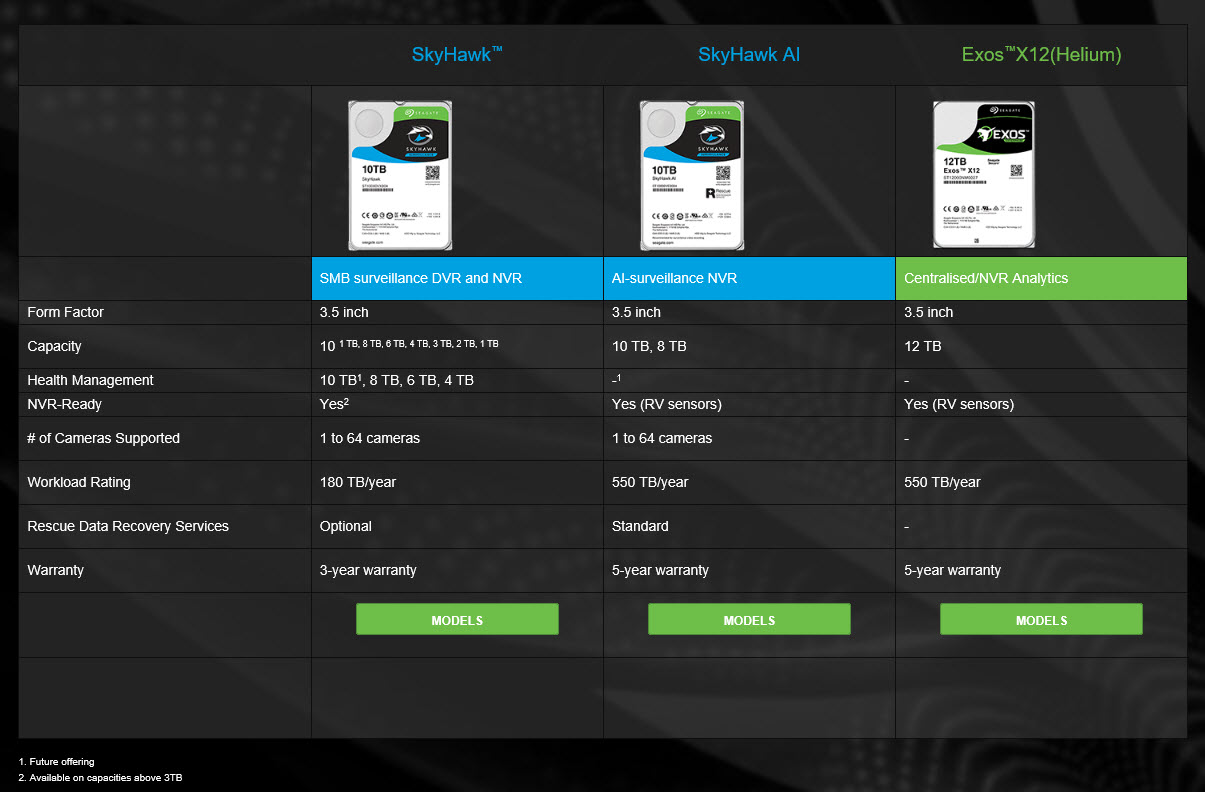Open MODELS button under SkyHawk AI column
Image resolution: width=1205 pixels, height=792 pixels.
click(749, 619)
